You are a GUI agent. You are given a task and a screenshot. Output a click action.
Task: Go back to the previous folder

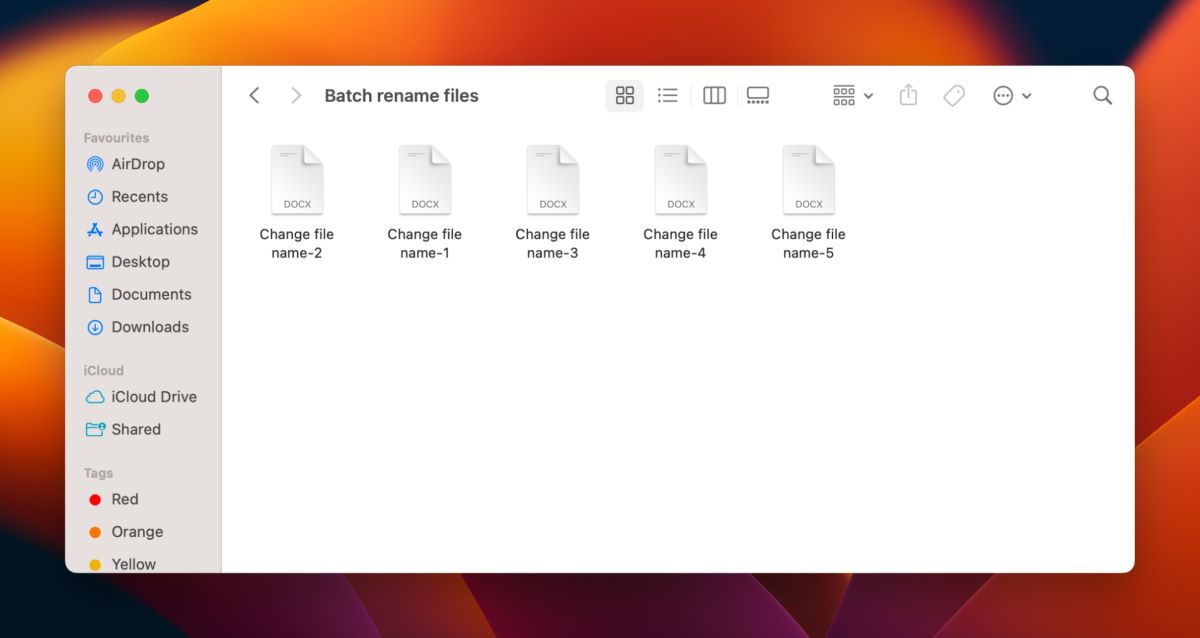tap(254, 95)
